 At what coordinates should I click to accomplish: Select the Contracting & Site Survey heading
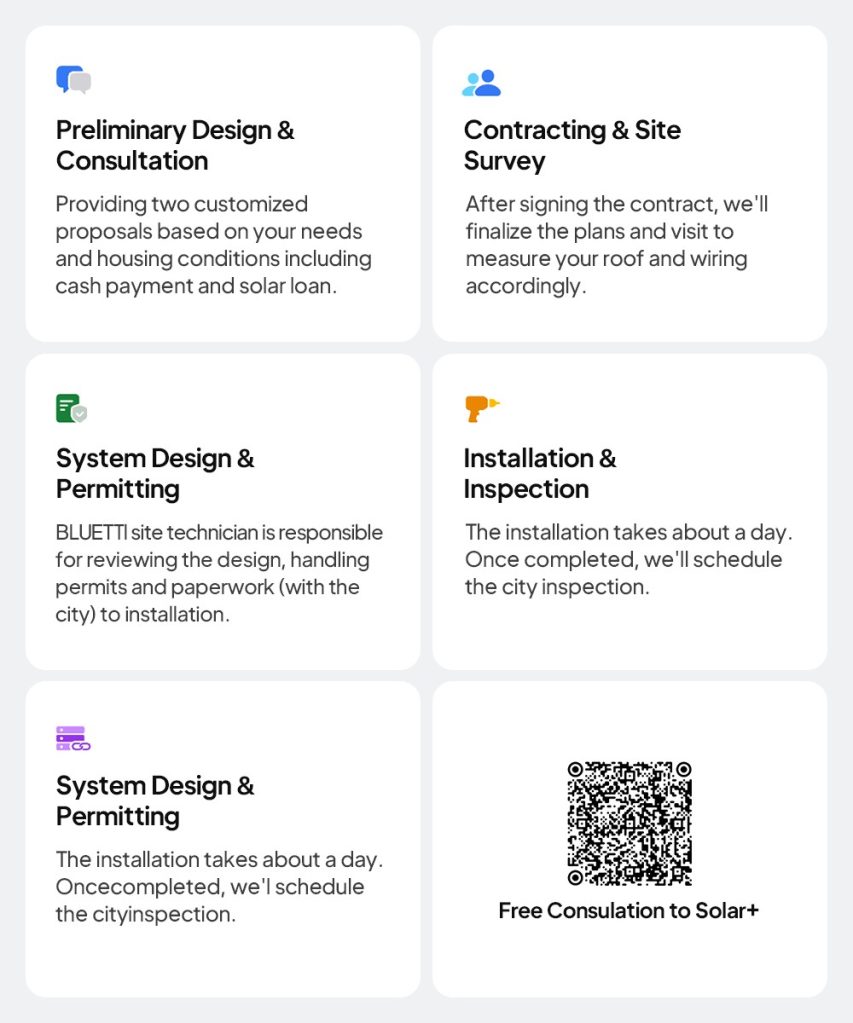pos(571,146)
